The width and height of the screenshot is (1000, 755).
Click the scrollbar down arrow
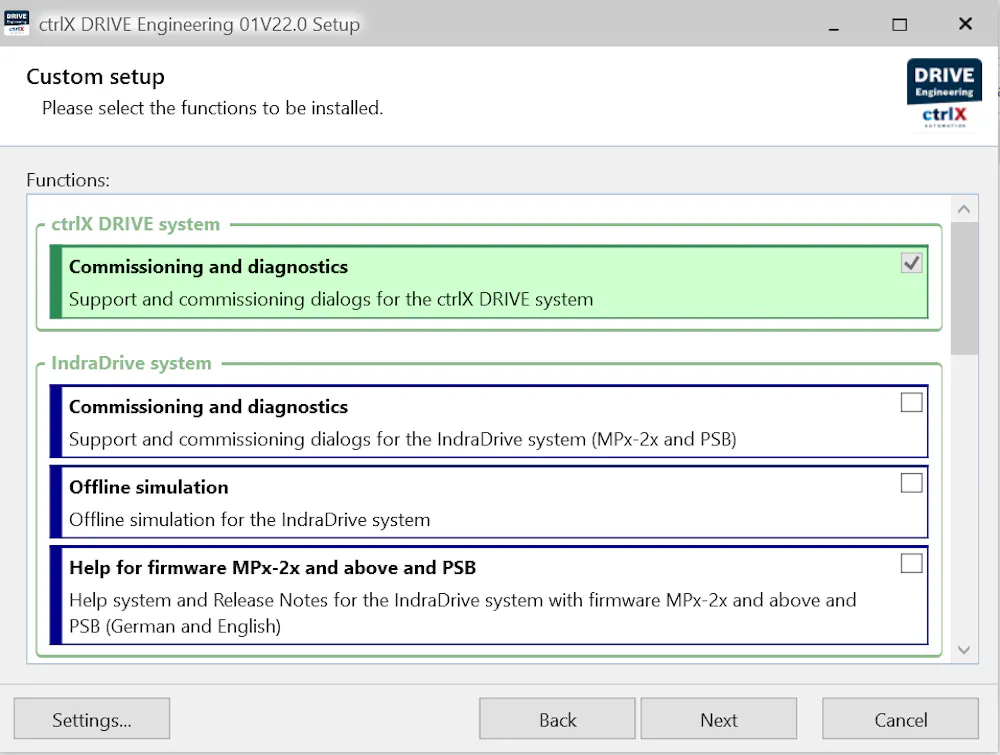pos(964,650)
